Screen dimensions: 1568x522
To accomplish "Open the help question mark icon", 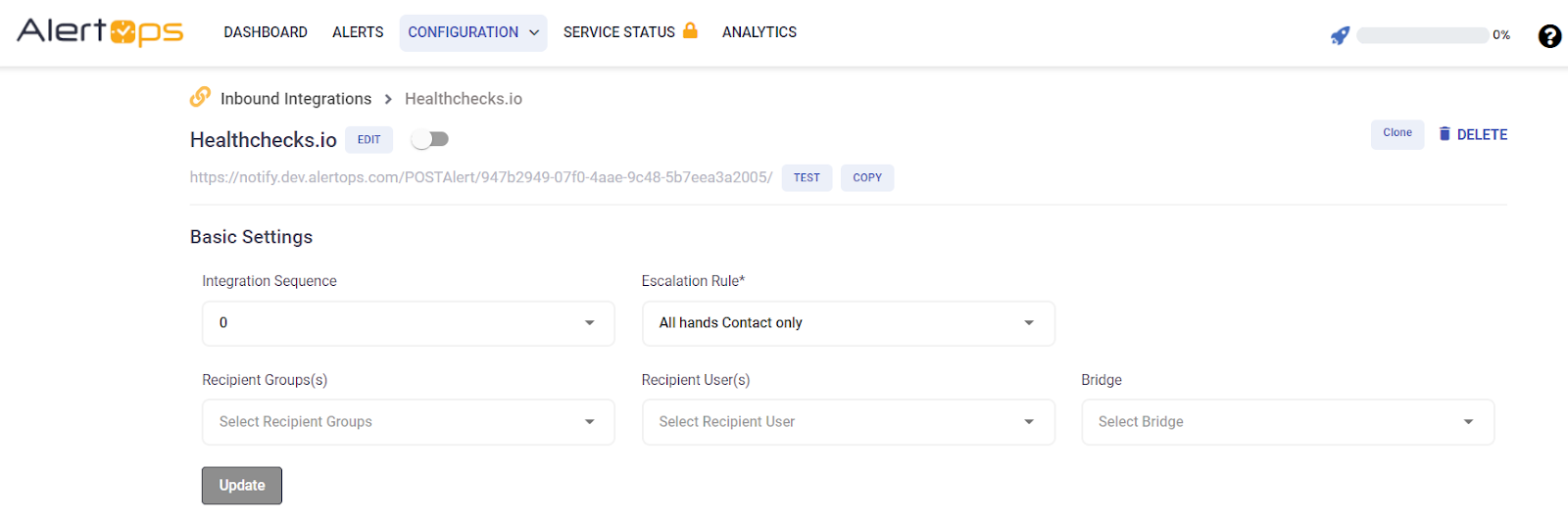I will (1549, 36).
